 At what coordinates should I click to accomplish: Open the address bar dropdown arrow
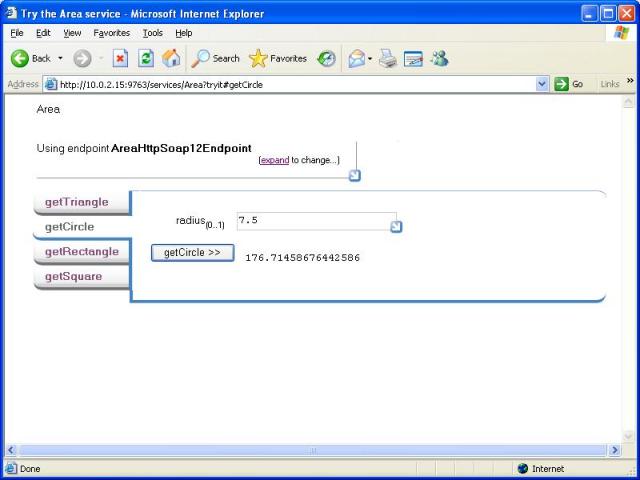click(x=542, y=85)
